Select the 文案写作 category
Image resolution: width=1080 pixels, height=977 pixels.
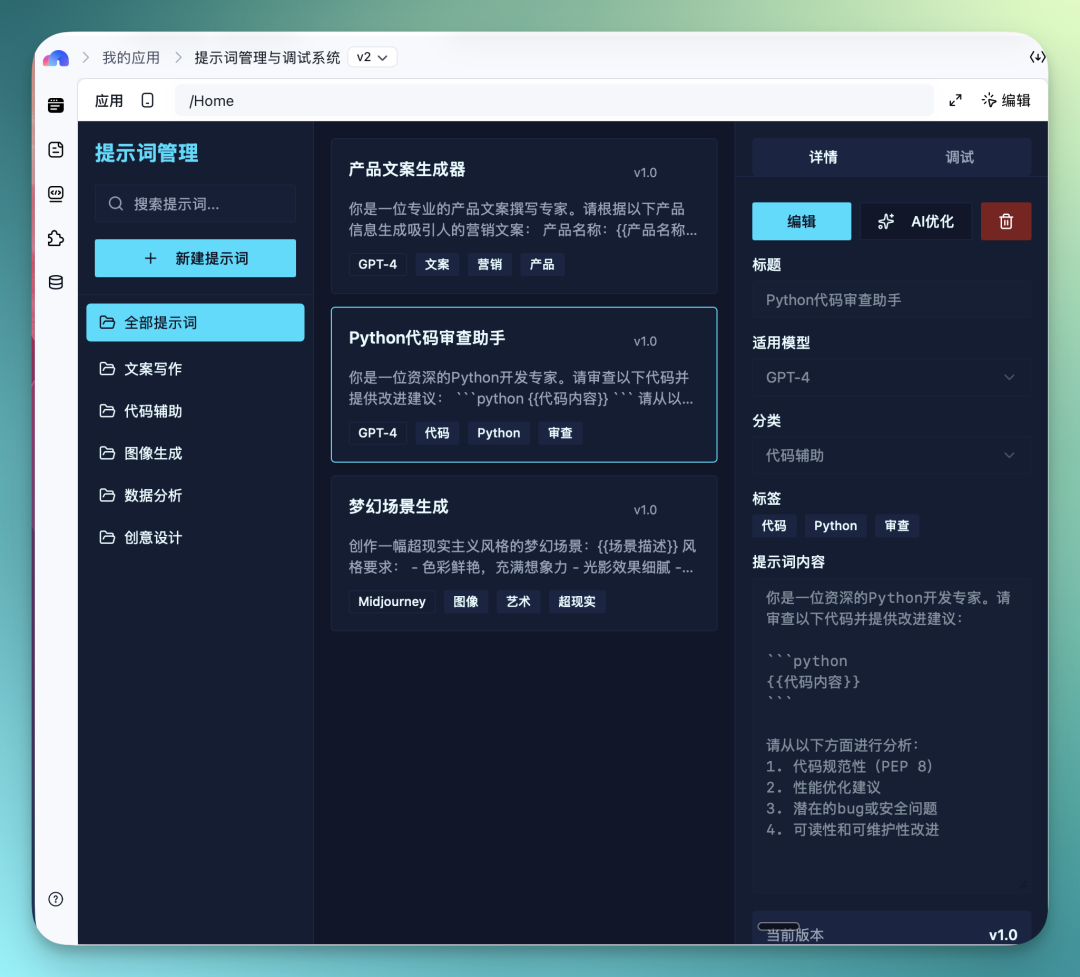195,369
